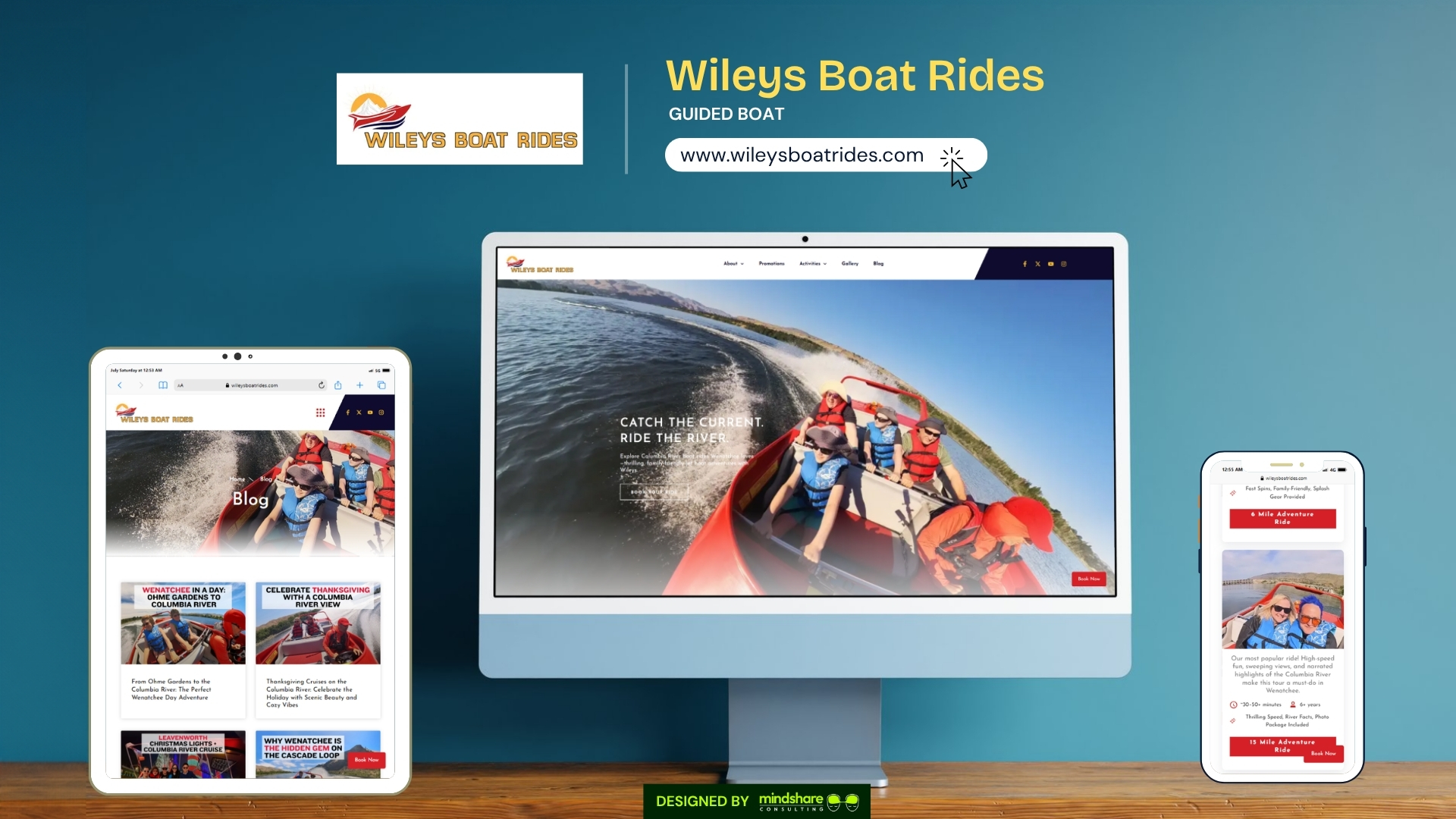Click the X (Twitter) icon in the desktop navbar

click(x=1038, y=264)
